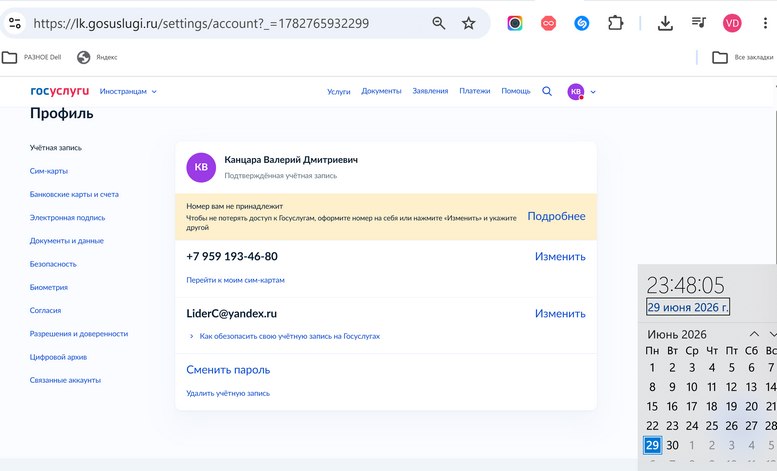Open the browser Downloads icon

[x=665, y=23]
